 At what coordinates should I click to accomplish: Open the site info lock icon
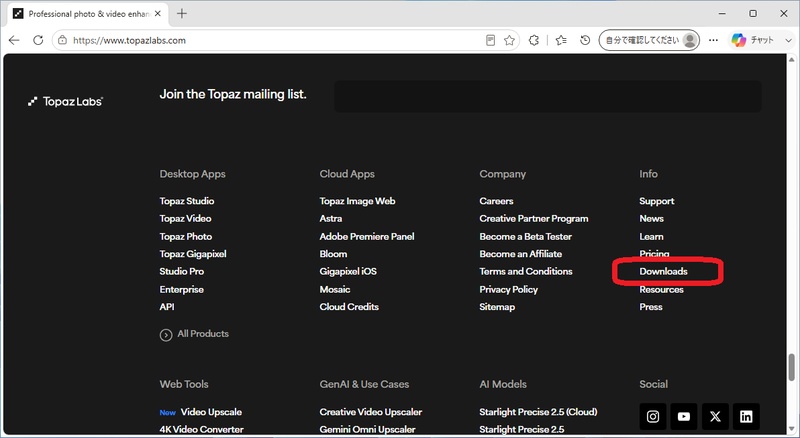coord(62,40)
